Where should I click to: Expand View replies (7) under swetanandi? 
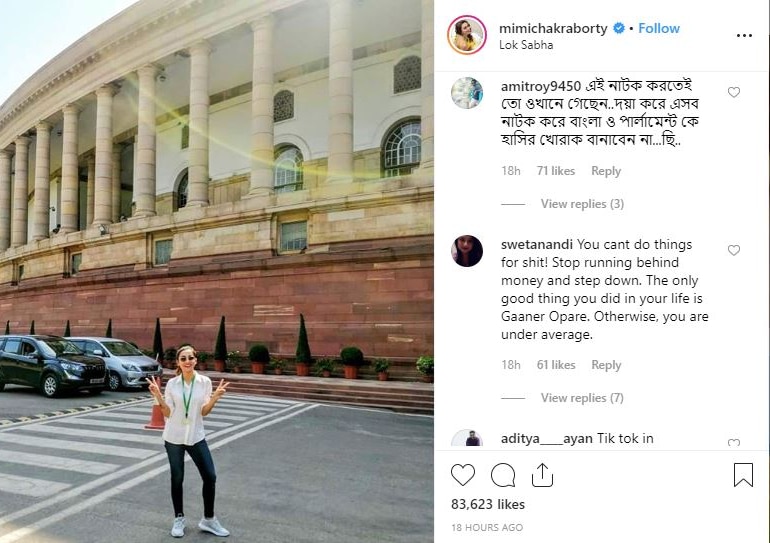coord(582,398)
